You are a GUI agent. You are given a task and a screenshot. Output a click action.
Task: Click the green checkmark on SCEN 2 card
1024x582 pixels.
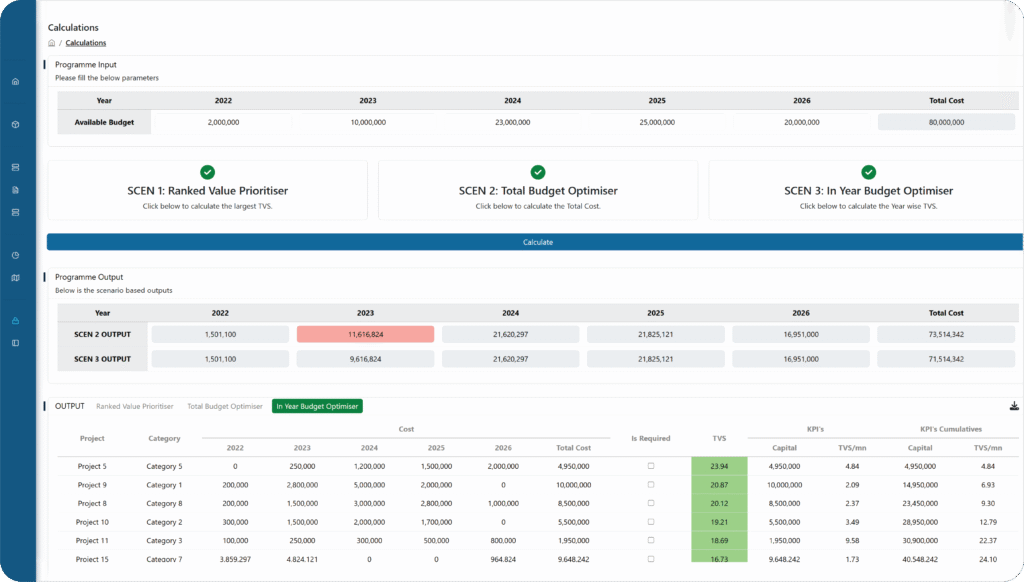click(x=537, y=171)
